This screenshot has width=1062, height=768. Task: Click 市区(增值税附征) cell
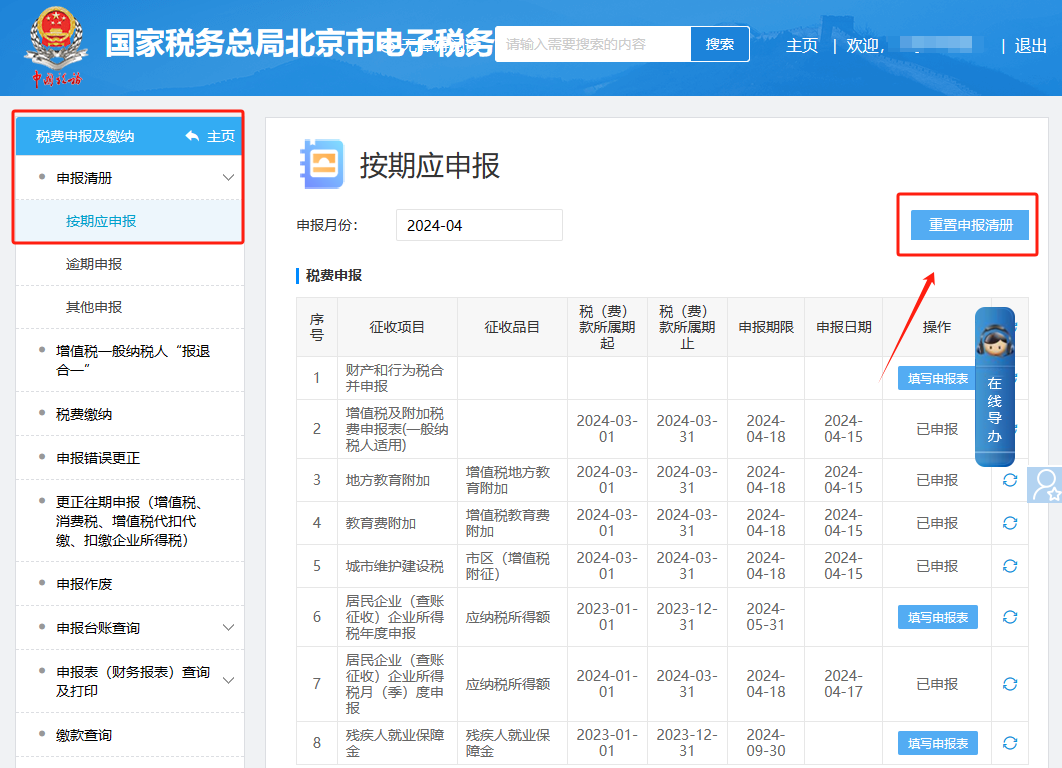[x=512, y=566]
